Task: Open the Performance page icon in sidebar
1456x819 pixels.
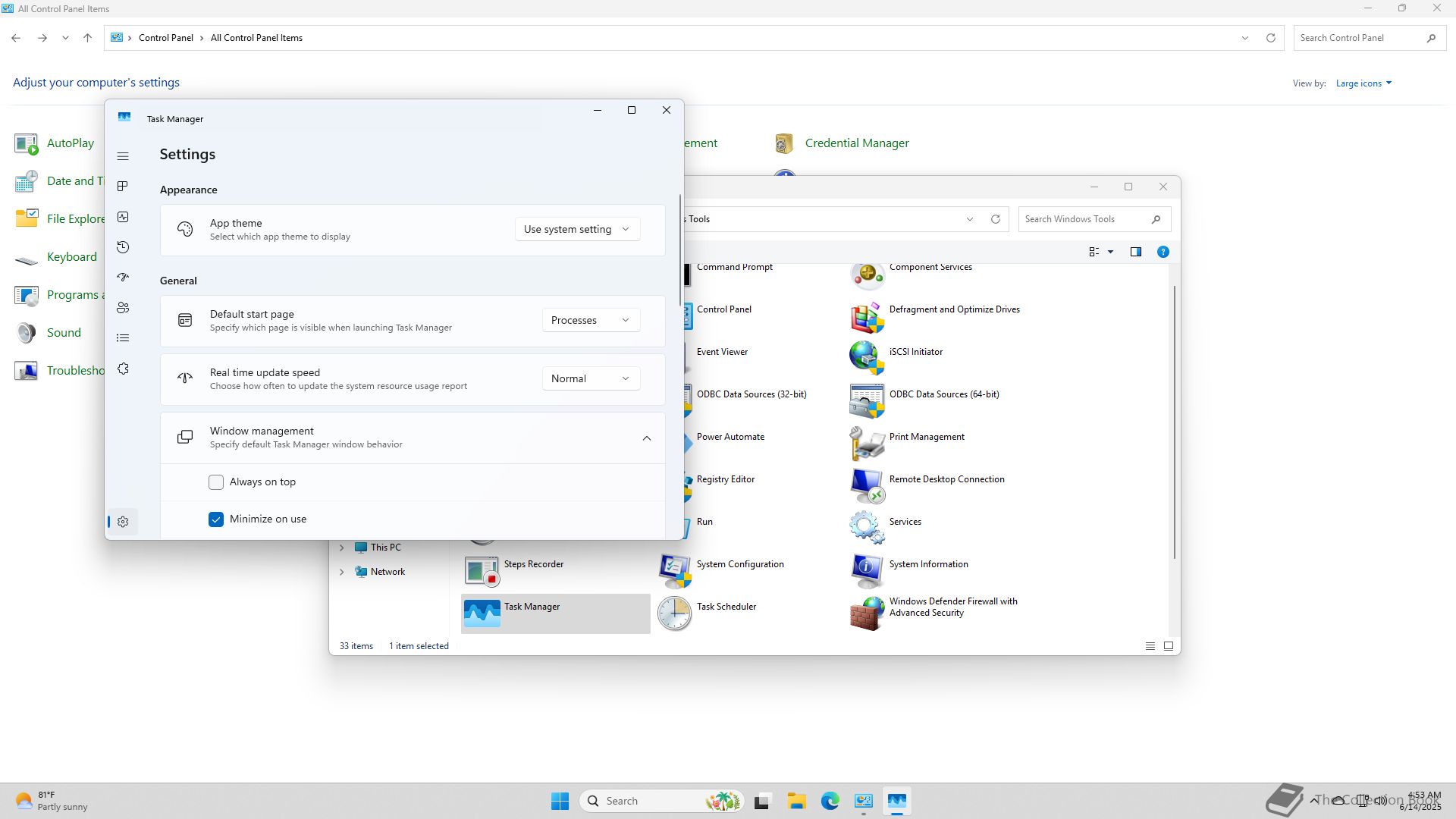Action: point(123,217)
